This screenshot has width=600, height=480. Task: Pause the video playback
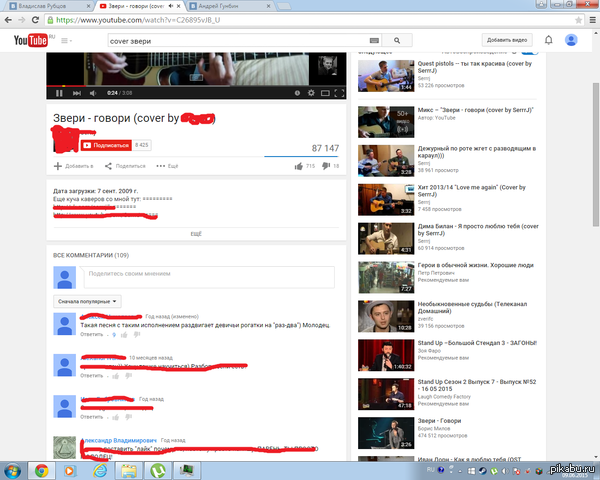(x=59, y=93)
